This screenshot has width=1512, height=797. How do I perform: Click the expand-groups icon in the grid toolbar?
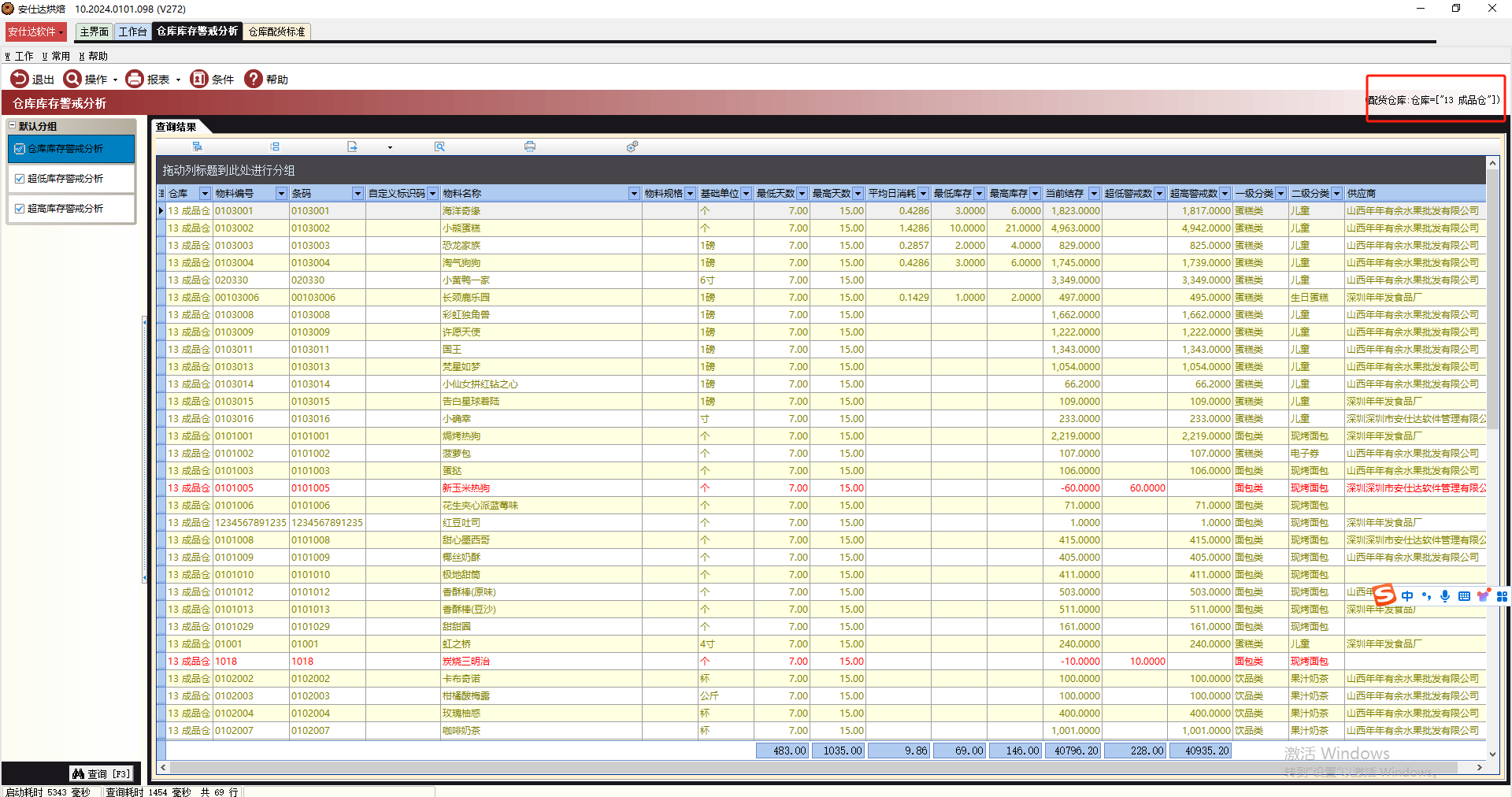pyautogui.click(x=198, y=146)
